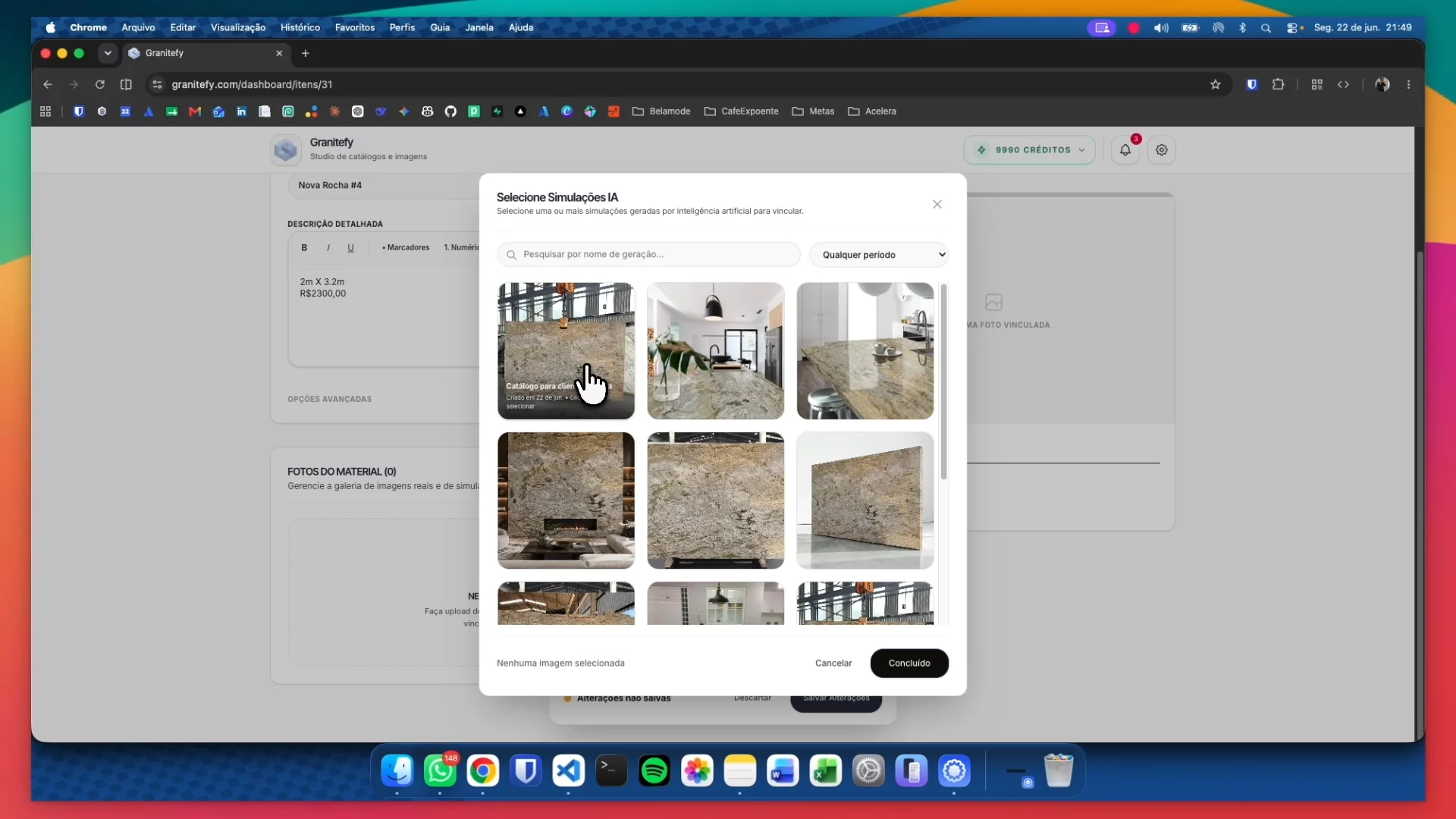
Task: Open the Chrome extensions puzzle menu
Action: [1279, 84]
